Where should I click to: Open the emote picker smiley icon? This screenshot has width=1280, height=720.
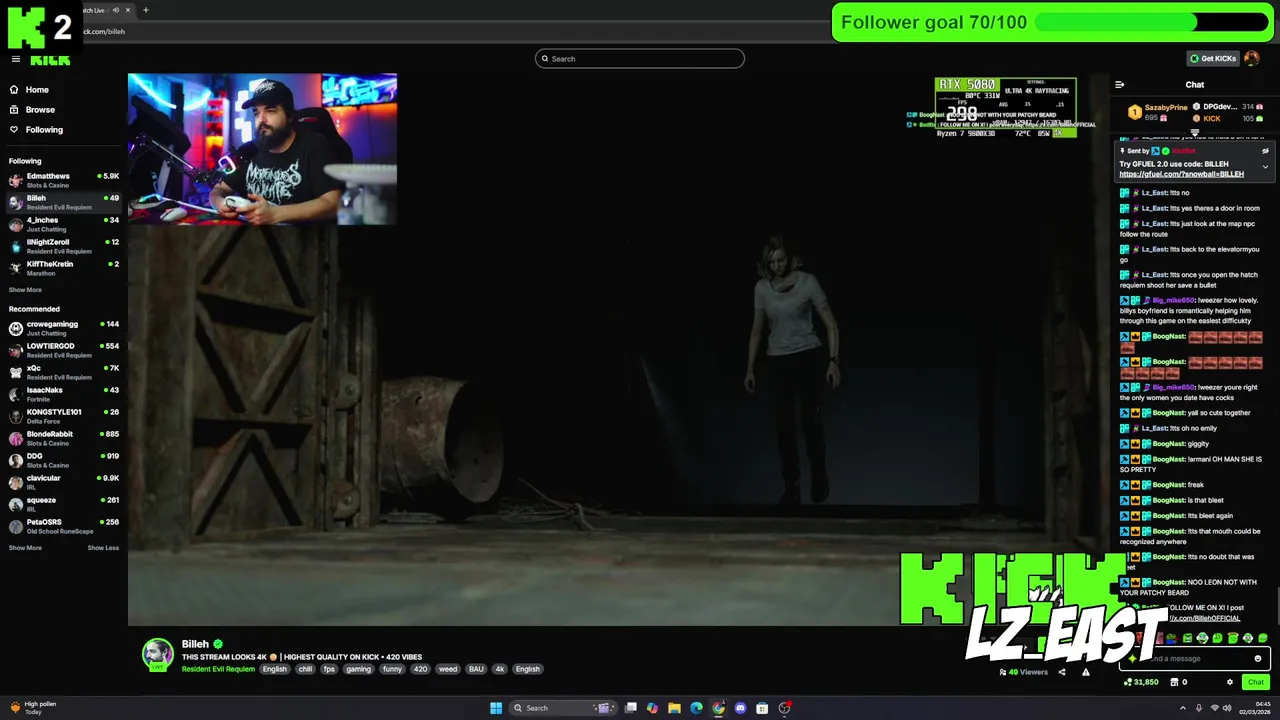tap(1258, 659)
